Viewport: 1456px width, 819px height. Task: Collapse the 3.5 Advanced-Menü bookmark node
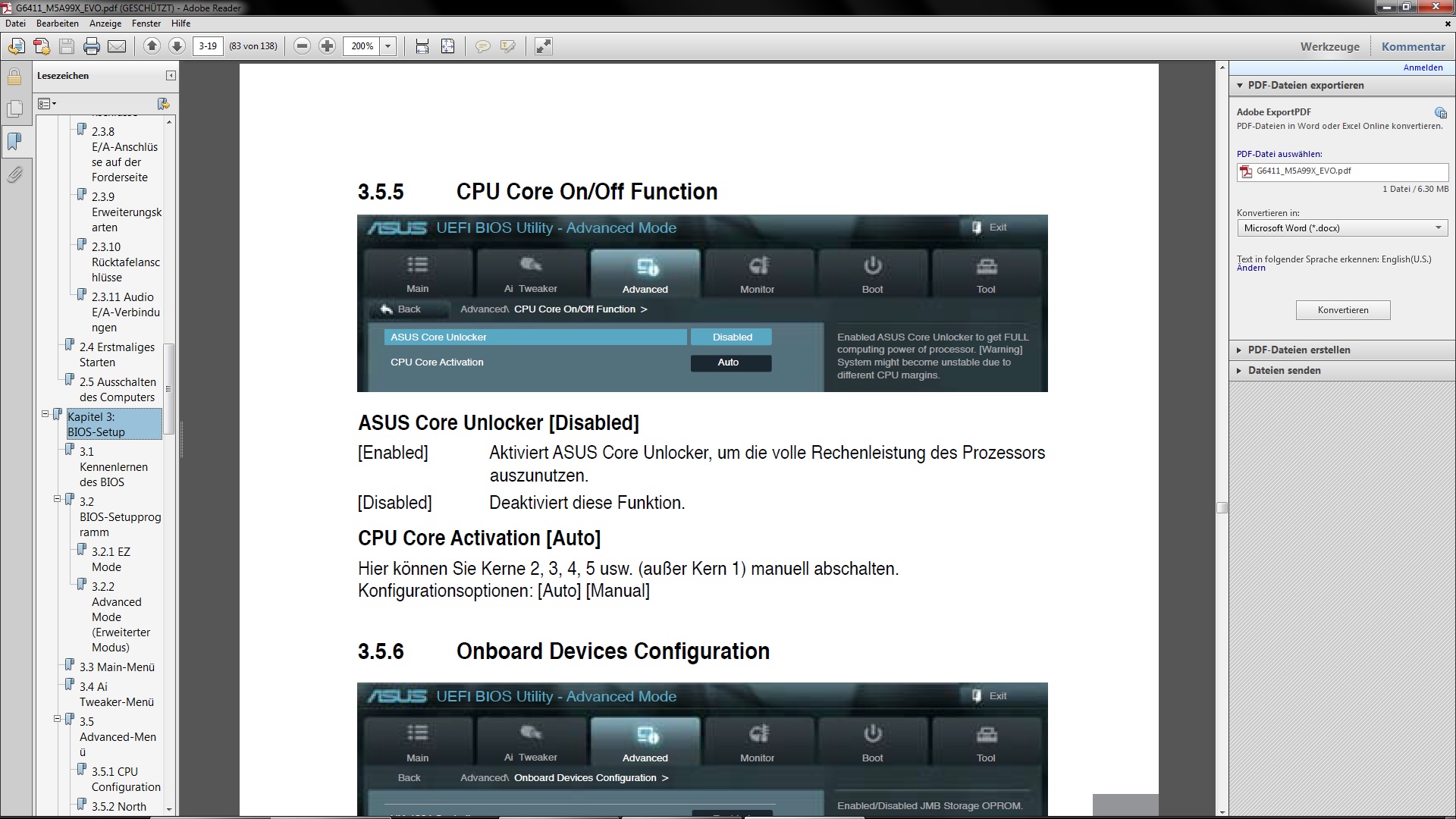tap(57, 719)
